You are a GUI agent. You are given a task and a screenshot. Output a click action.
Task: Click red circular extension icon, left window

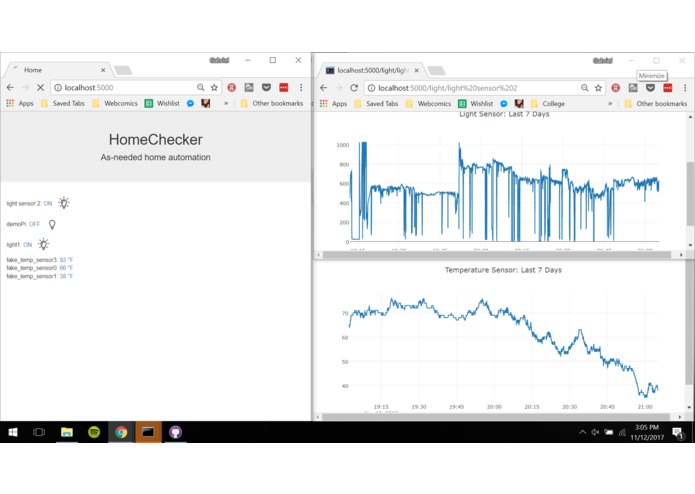(x=231, y=88)
